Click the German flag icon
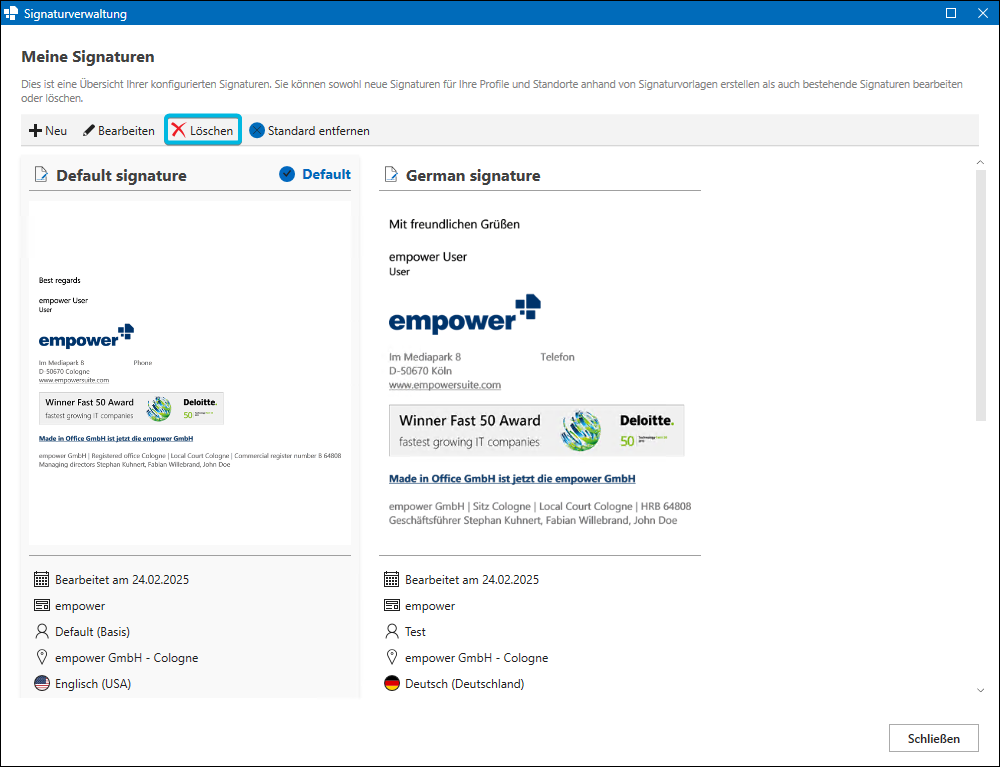The height and width of the screenshot is (767, 1000). tap(392, 683)
